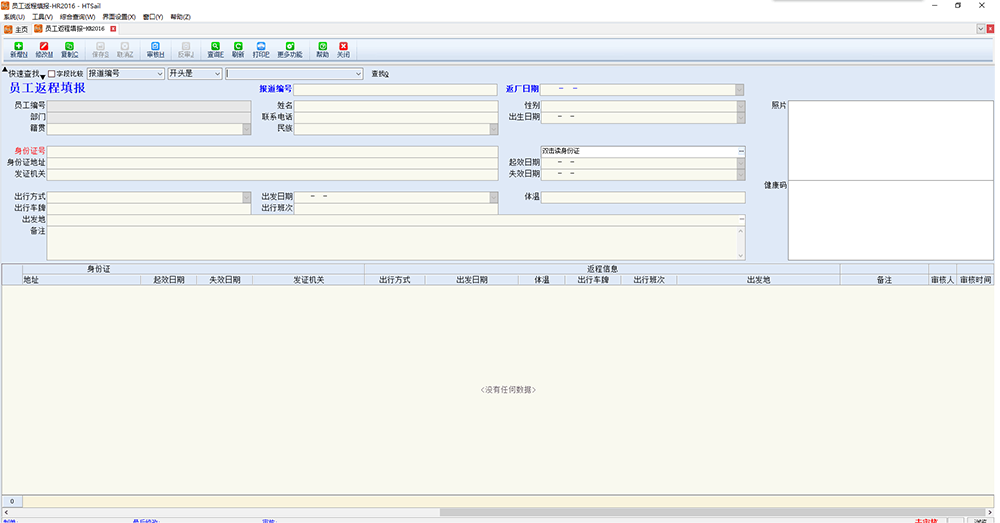Expand the 性别 dropdown
The height and width of the screenshot is (523, 1000).
tap(740, 105)
